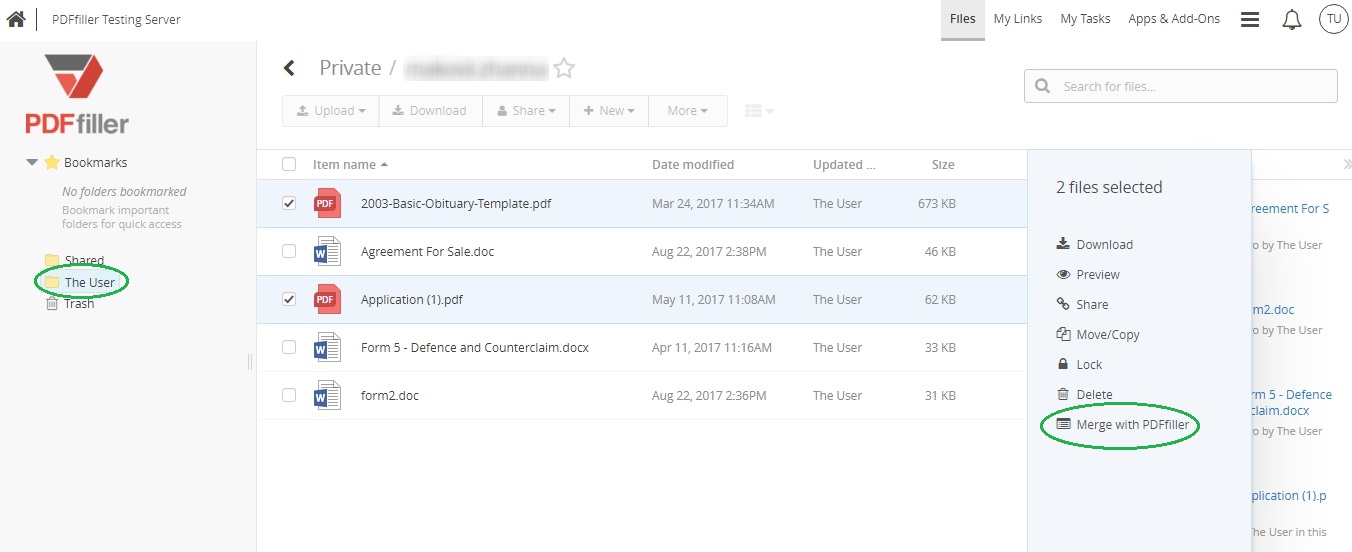Check the form2.doc checkbox
Screen dimensions: 1352x552
[x=289, y=395]
